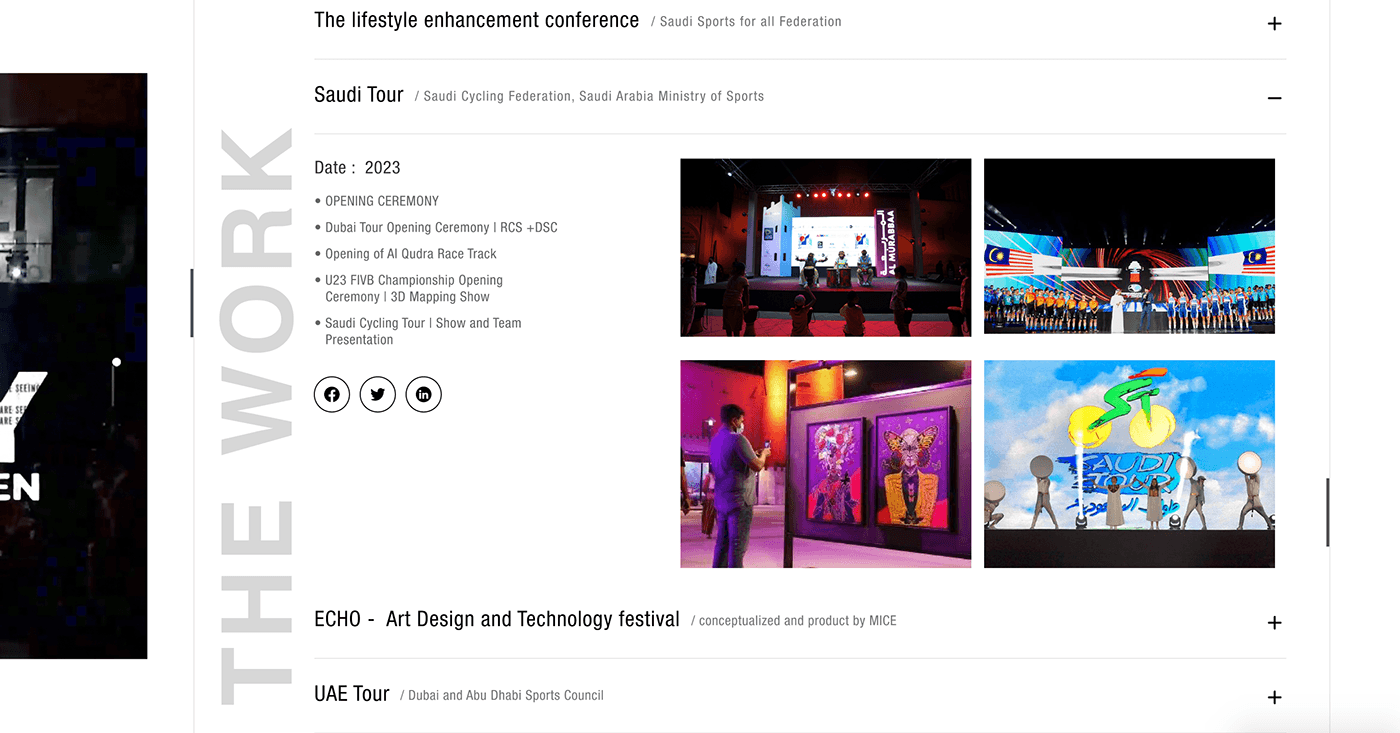Share Saudi Tour on Facebook
This screenshot has height=733, width=1400.
(x=332, y=394)
